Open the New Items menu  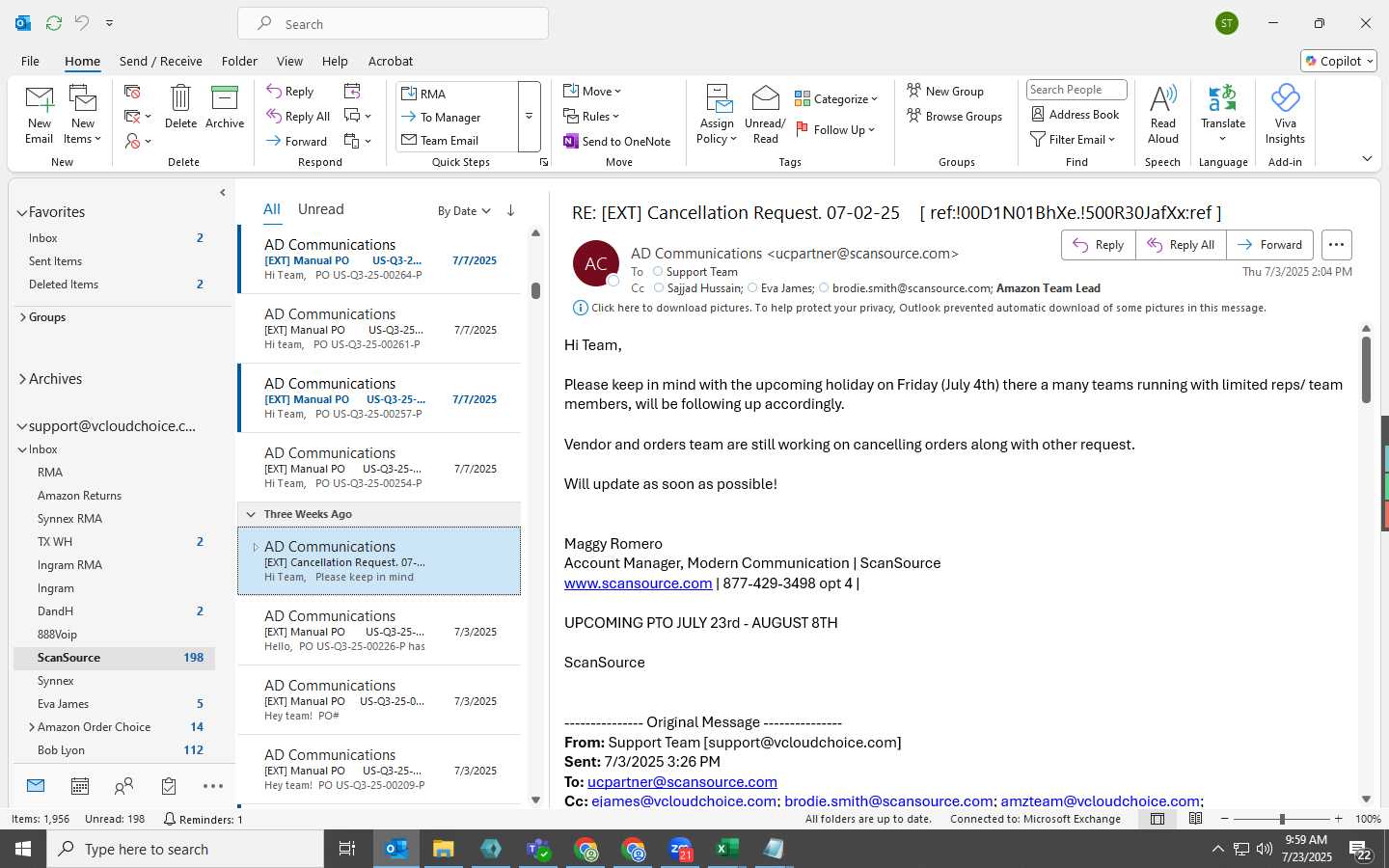click(83, 115)
